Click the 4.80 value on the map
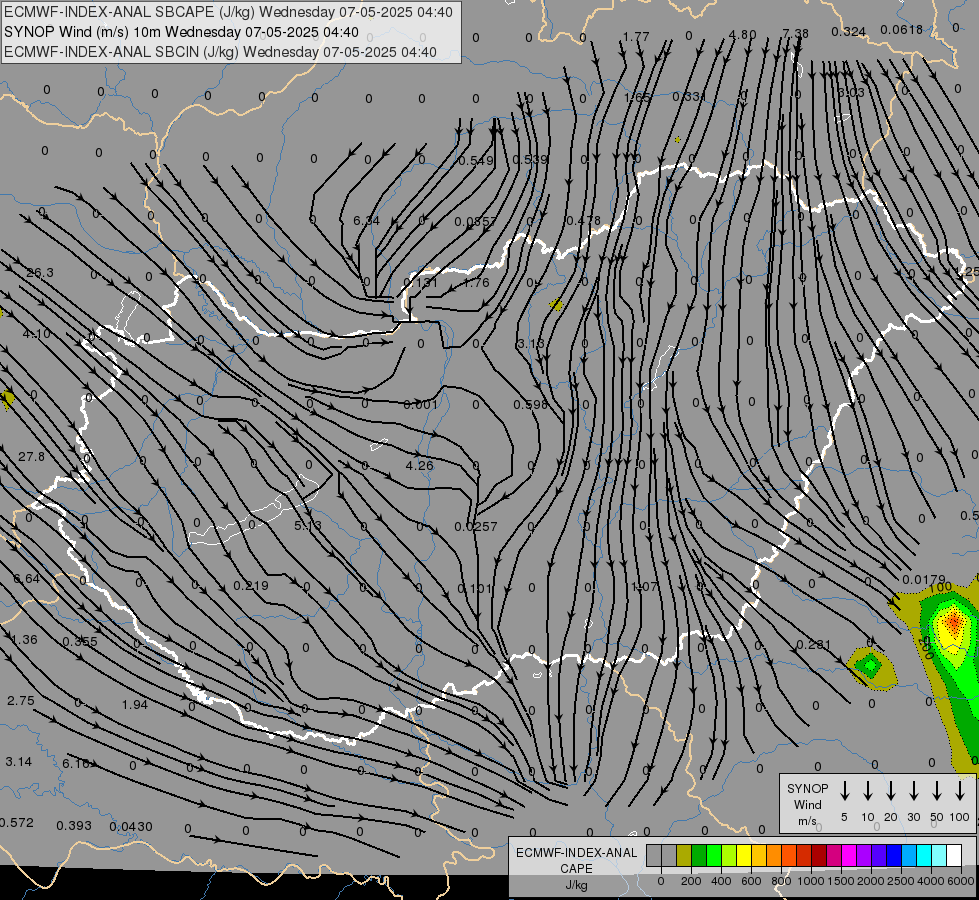The image size is (979, 900). pyautogui.click(x=742, y=35)
